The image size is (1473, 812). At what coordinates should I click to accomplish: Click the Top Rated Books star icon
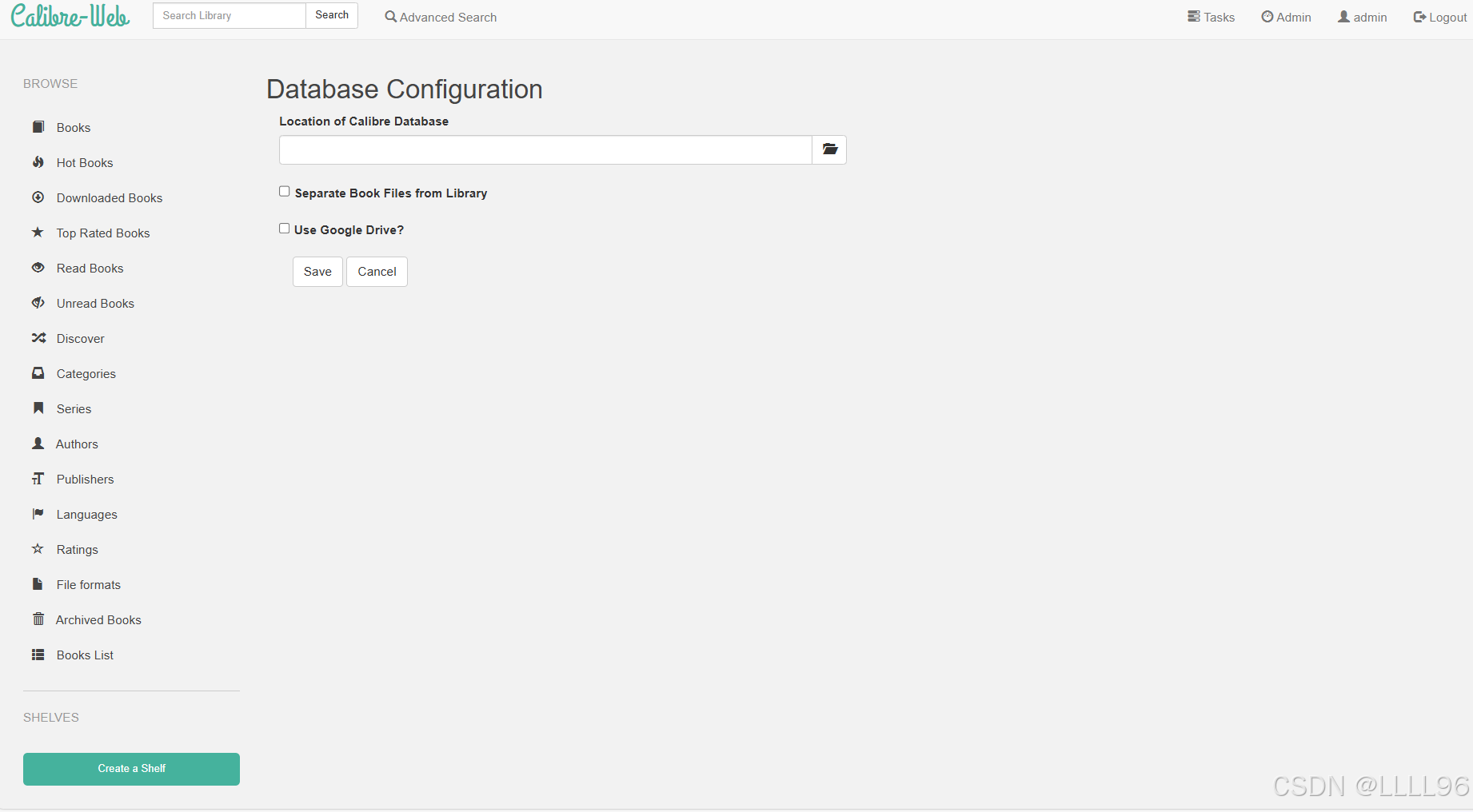point(38,233)
